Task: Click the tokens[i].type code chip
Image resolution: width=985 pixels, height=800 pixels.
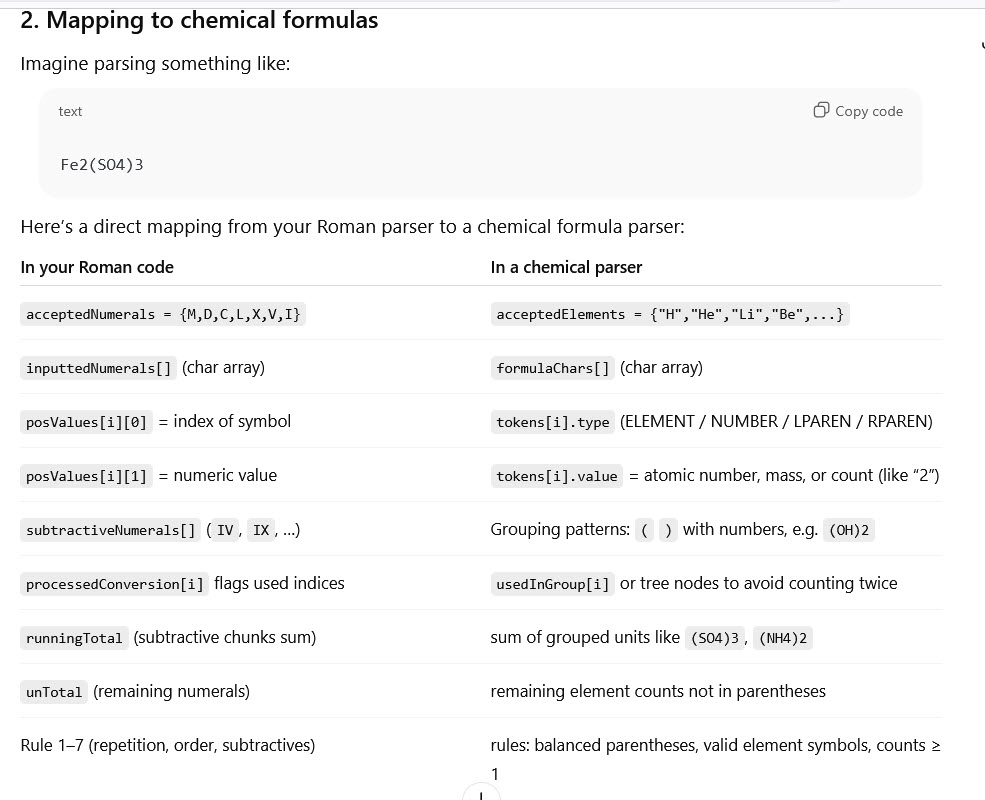Action: pyautogui.click(x=553, y=422)
